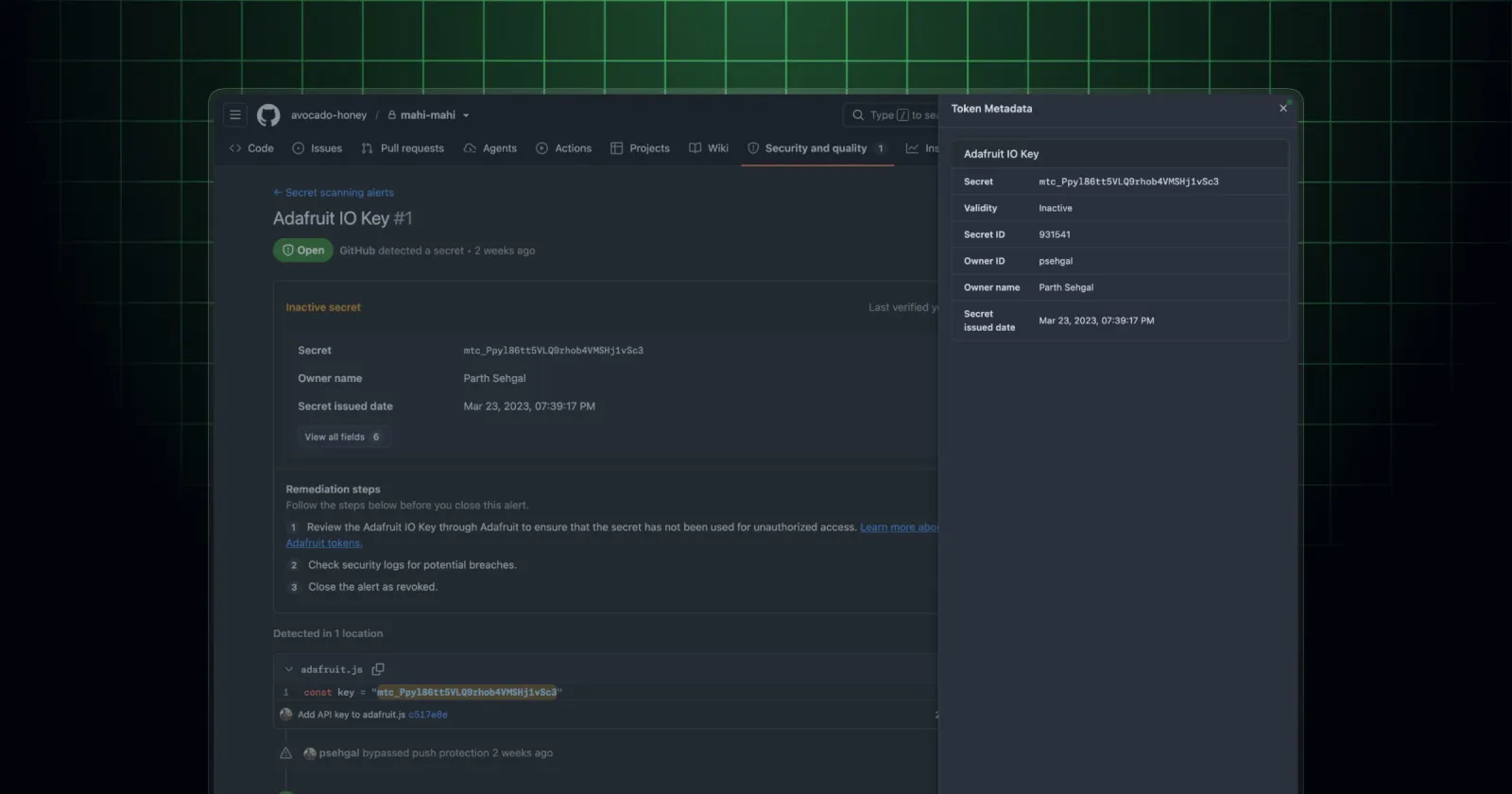Copy the adafruit.js file path
Viewport: 1512px width, 794px height.
378,669
